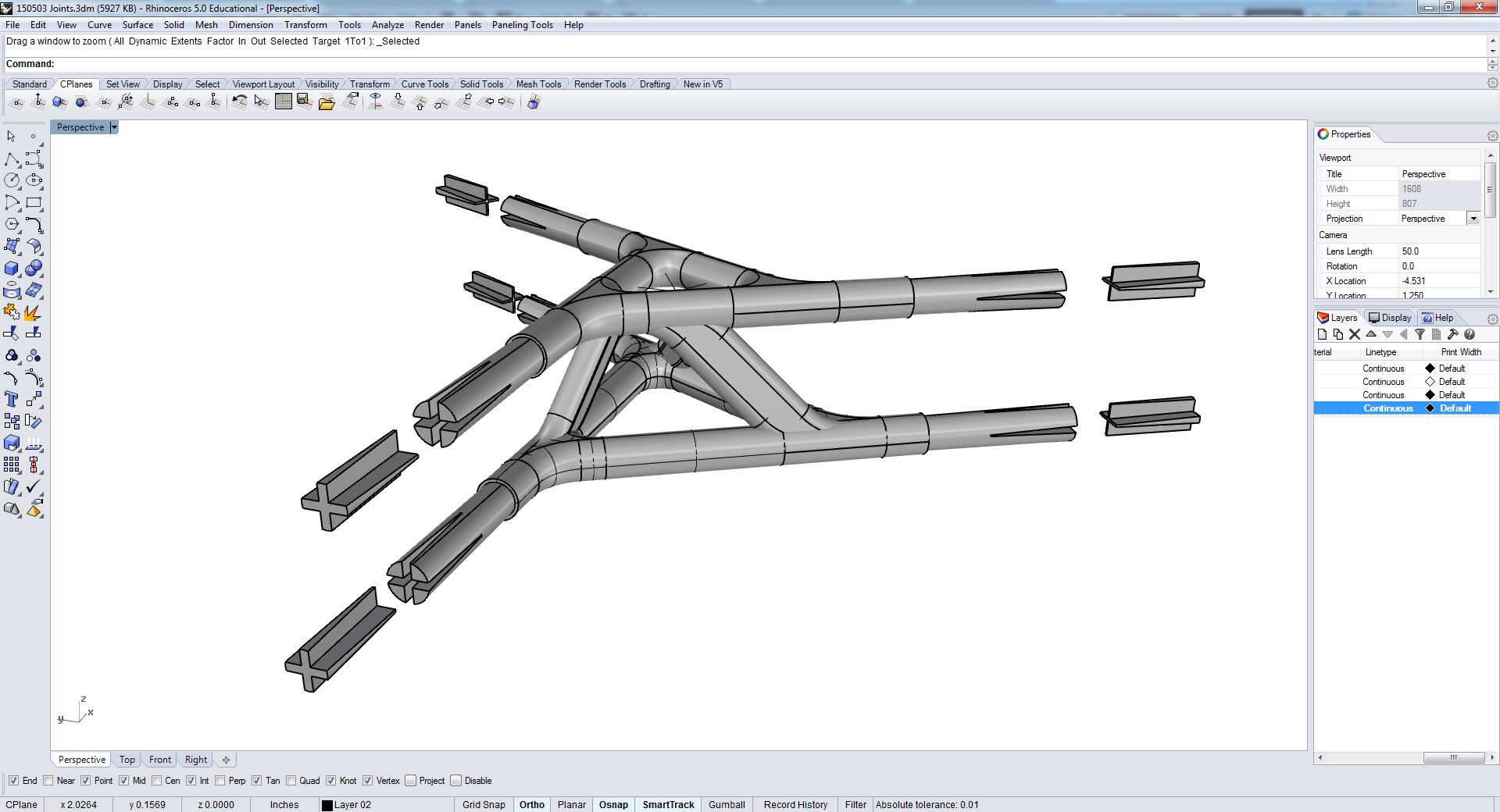This screenshot has width=1500, height=812.
Task: Click the Undo CPlane change icon
Action: click(x=240, y=102)
